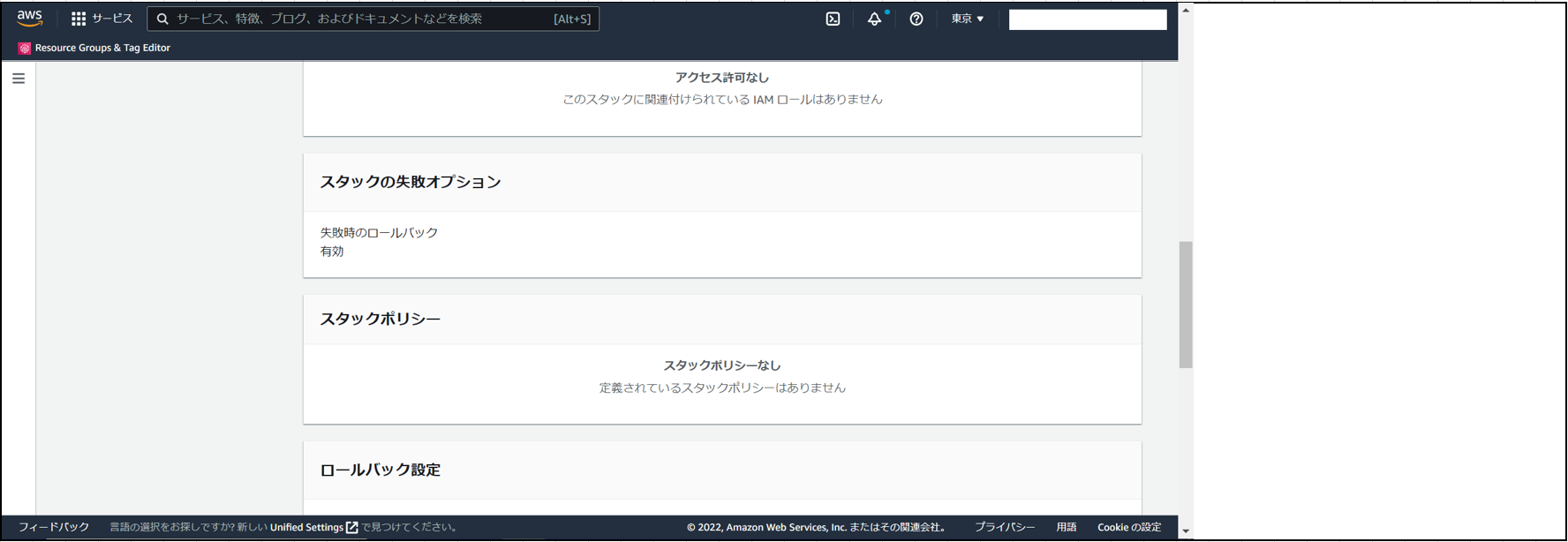Image resolution: width=1568 pixels, height=542 pixels.
Task: Click the account name field in header
Action: click(1088, 19)
